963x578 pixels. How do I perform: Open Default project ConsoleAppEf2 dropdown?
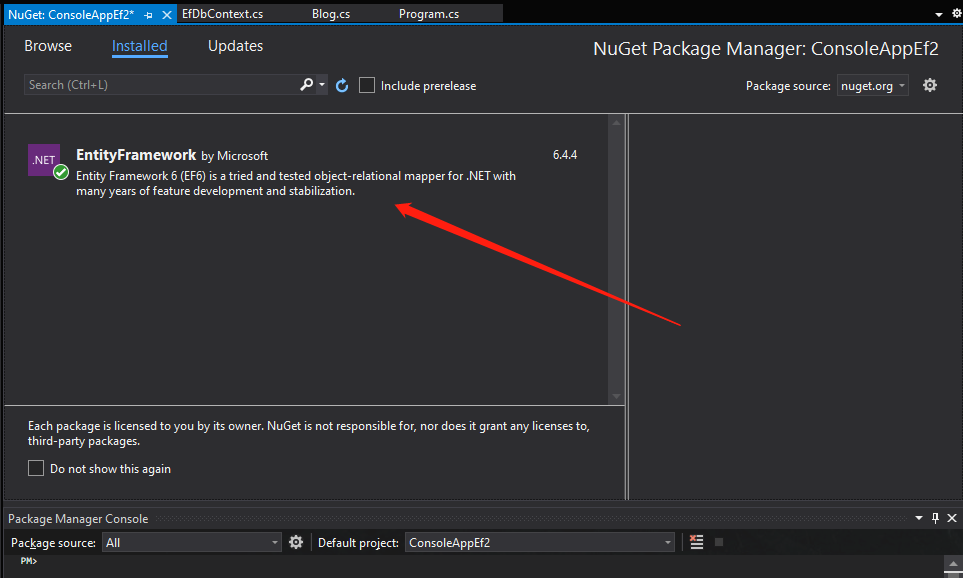539,542
